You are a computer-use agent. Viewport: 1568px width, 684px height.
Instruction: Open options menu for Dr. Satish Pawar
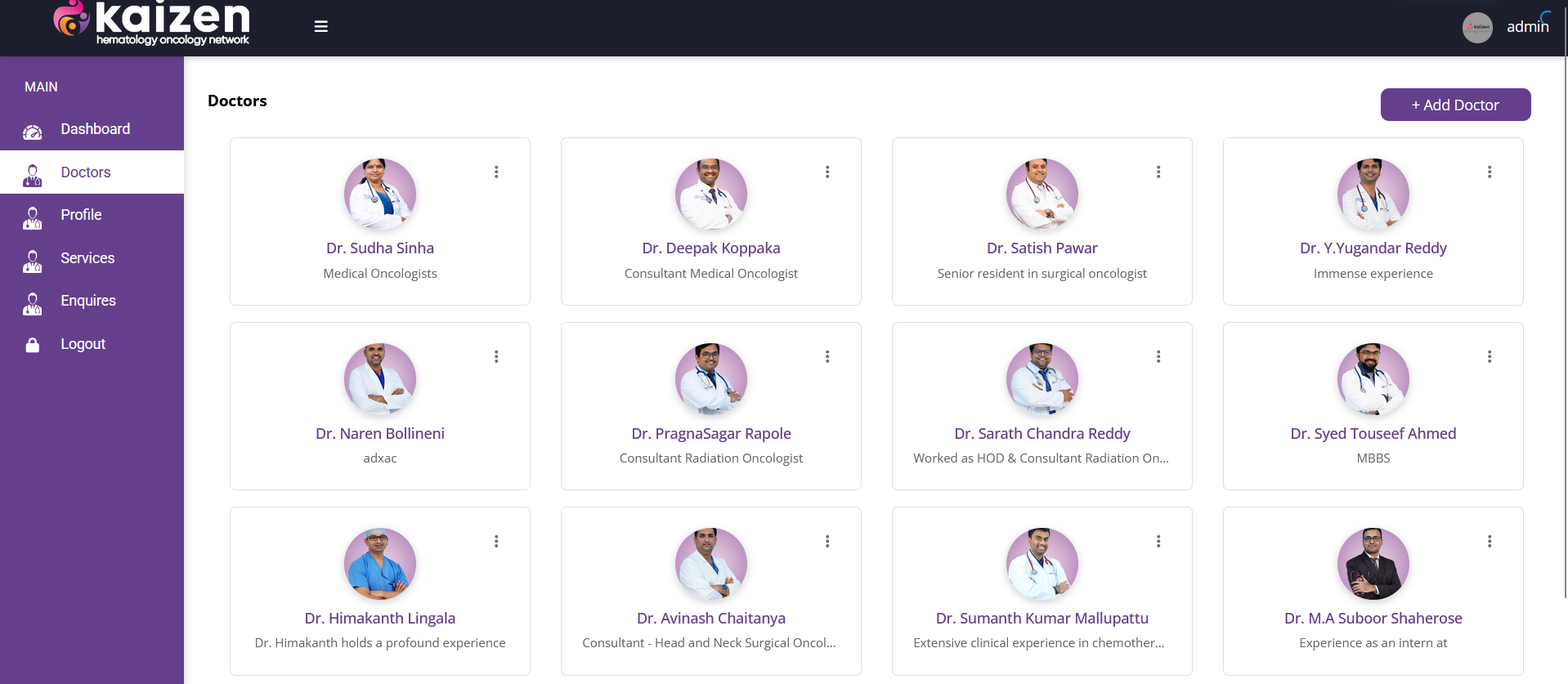point(1158,172)
